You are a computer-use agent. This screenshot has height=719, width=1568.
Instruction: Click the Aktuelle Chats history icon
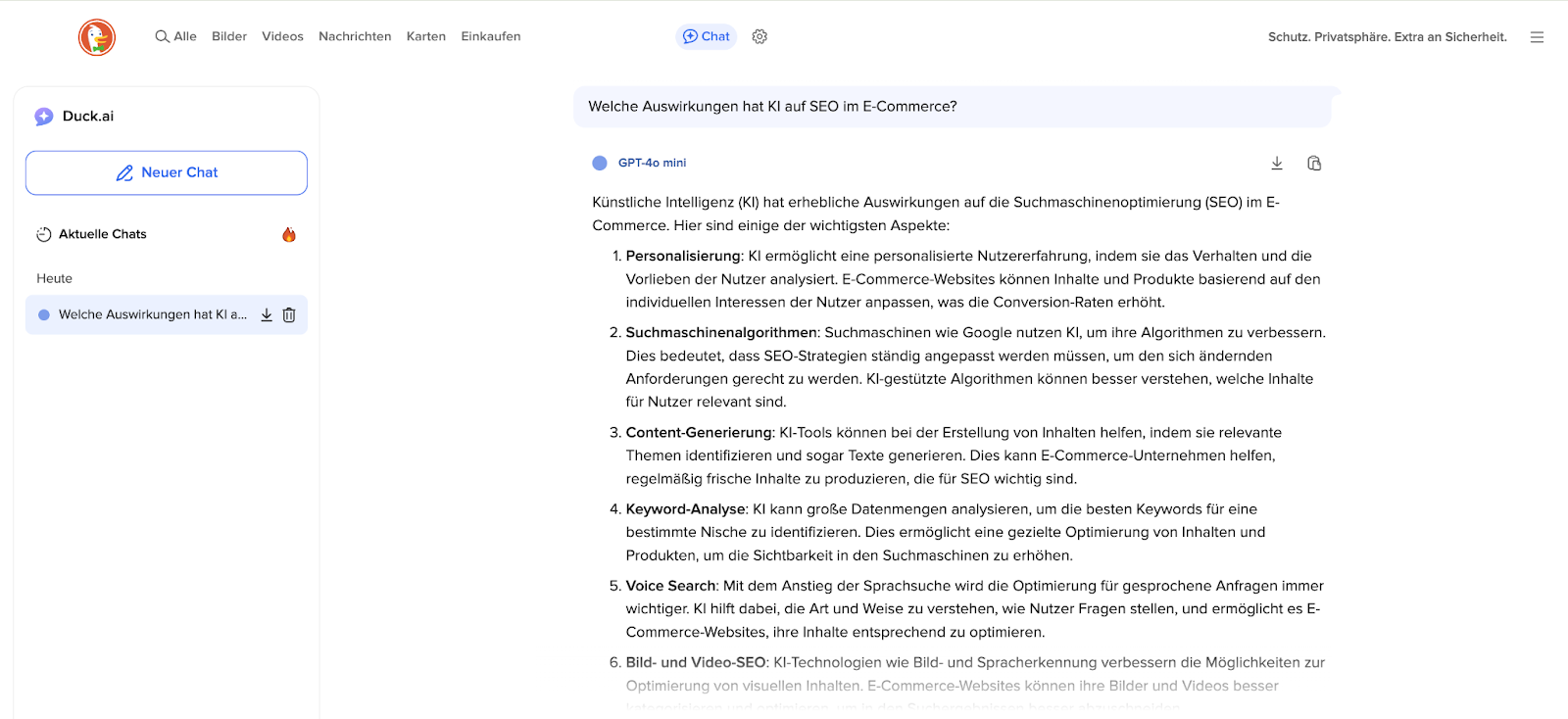[x=44, y=234]
